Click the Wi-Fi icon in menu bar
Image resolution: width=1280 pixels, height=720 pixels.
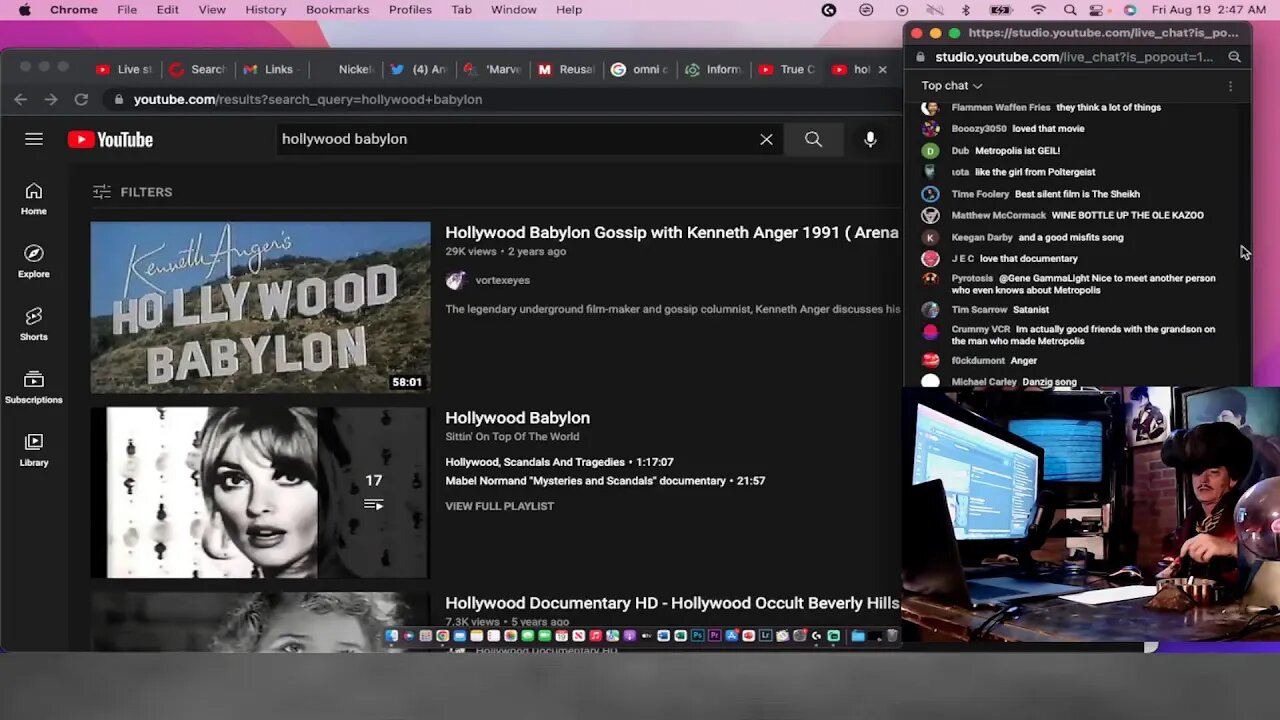pos(1039,10)
